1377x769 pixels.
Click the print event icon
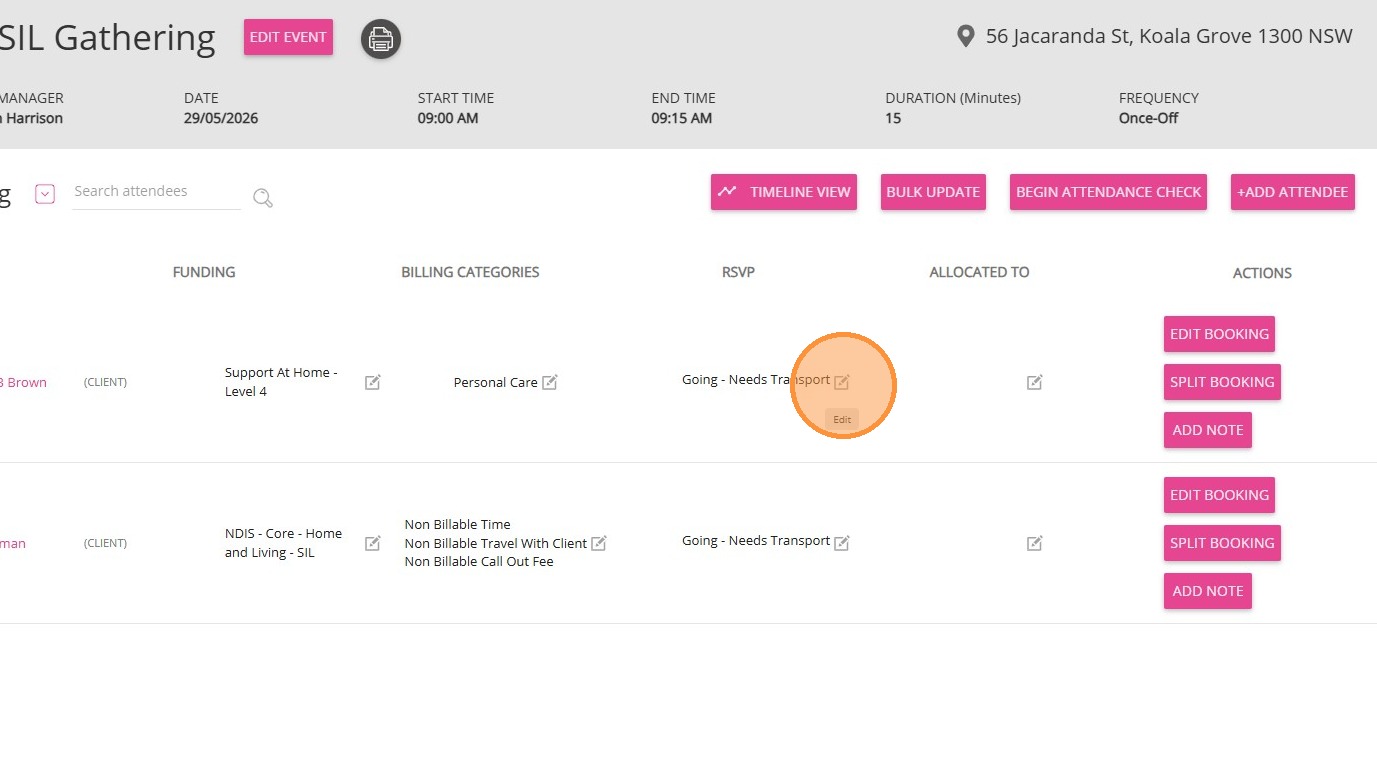coord(380,39)
